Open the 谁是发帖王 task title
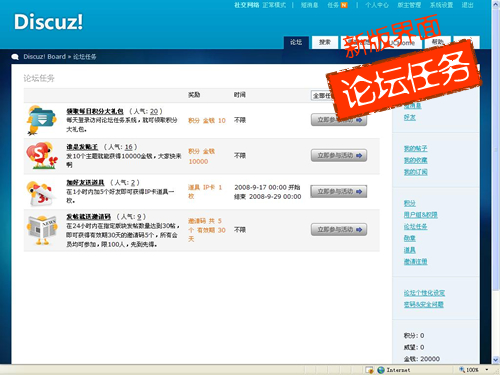The height and width of the screenshot is (375, 500). pos(82,147)
